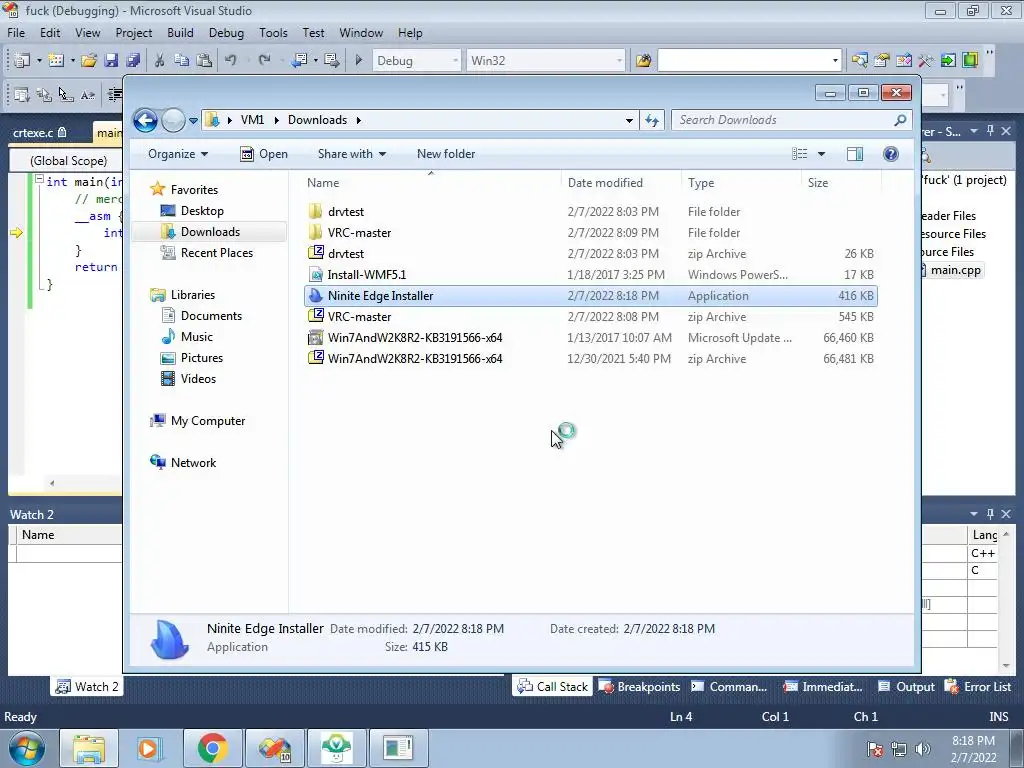Open Debug menu in Visual Studio
This screenshot has width=1024, height=768.
point(226,33)
